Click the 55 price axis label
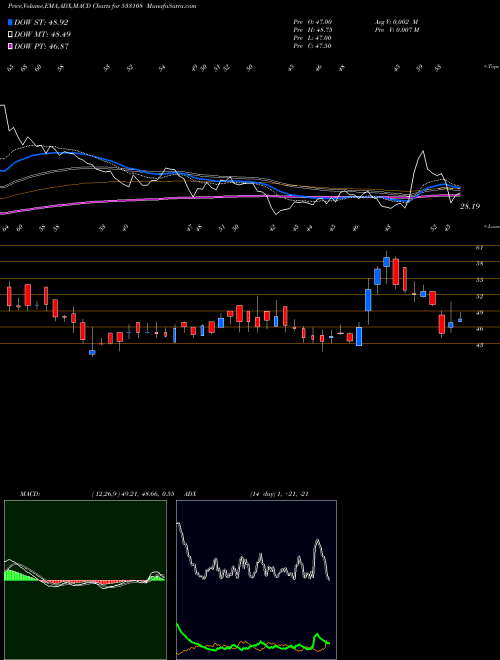 [479, 280]
